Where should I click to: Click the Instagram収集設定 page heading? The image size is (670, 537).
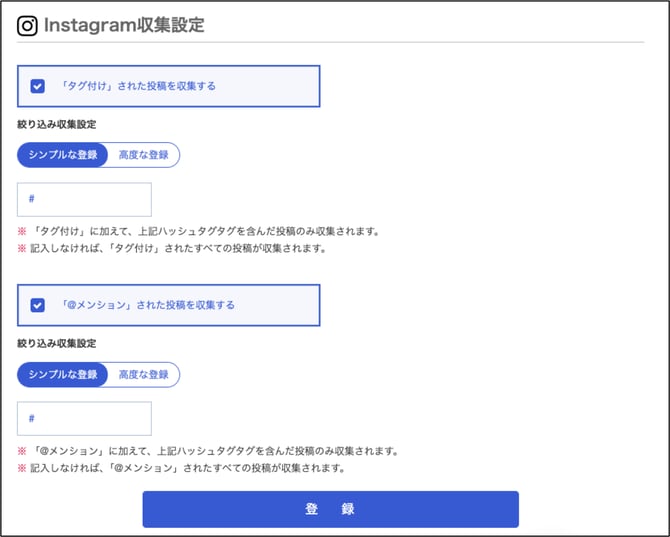pyautogui.click(x=124, y=26)
